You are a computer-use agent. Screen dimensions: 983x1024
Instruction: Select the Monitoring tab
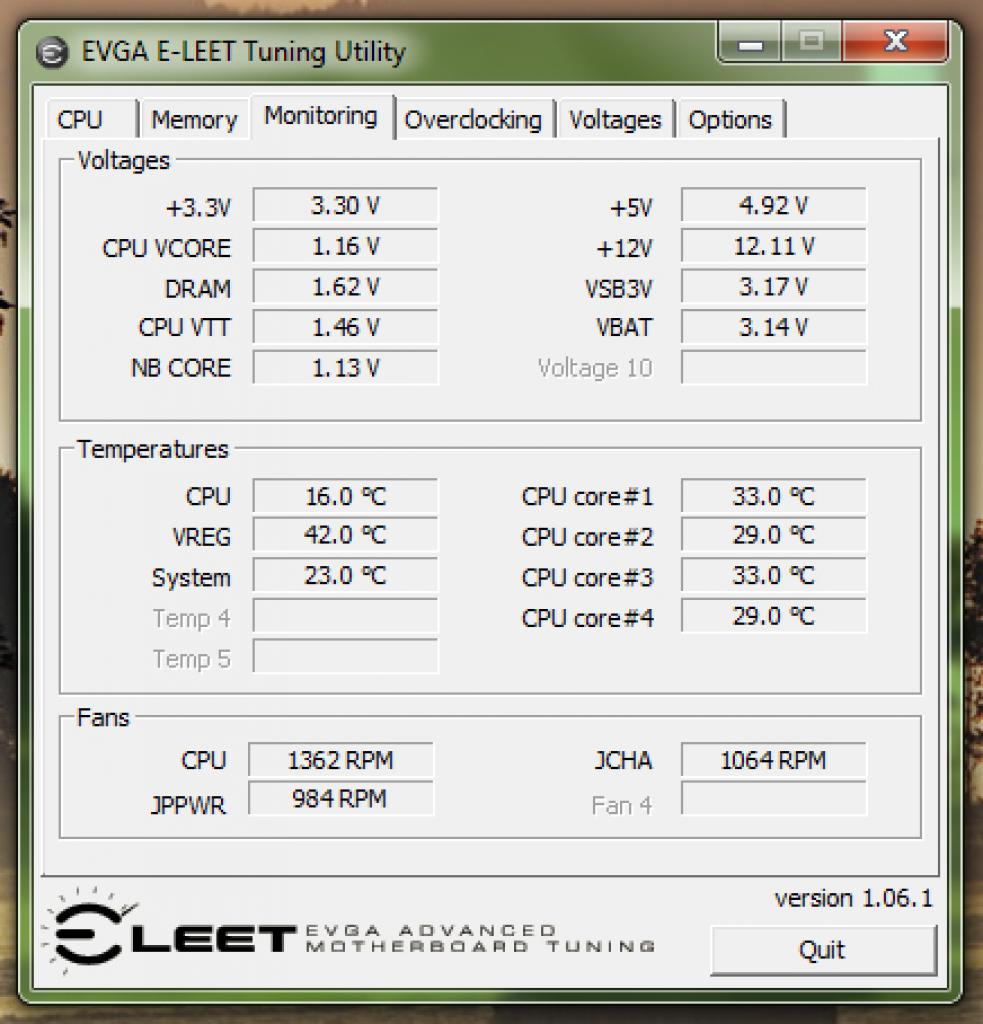(321, 116)
